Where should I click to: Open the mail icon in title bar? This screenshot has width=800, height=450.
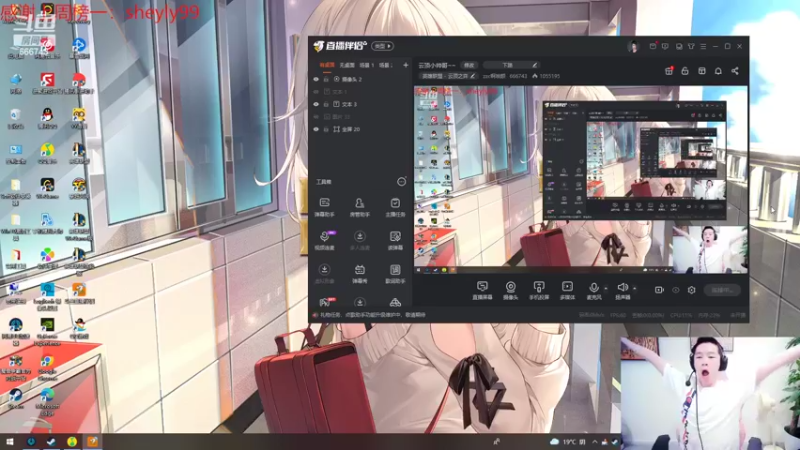653,46
